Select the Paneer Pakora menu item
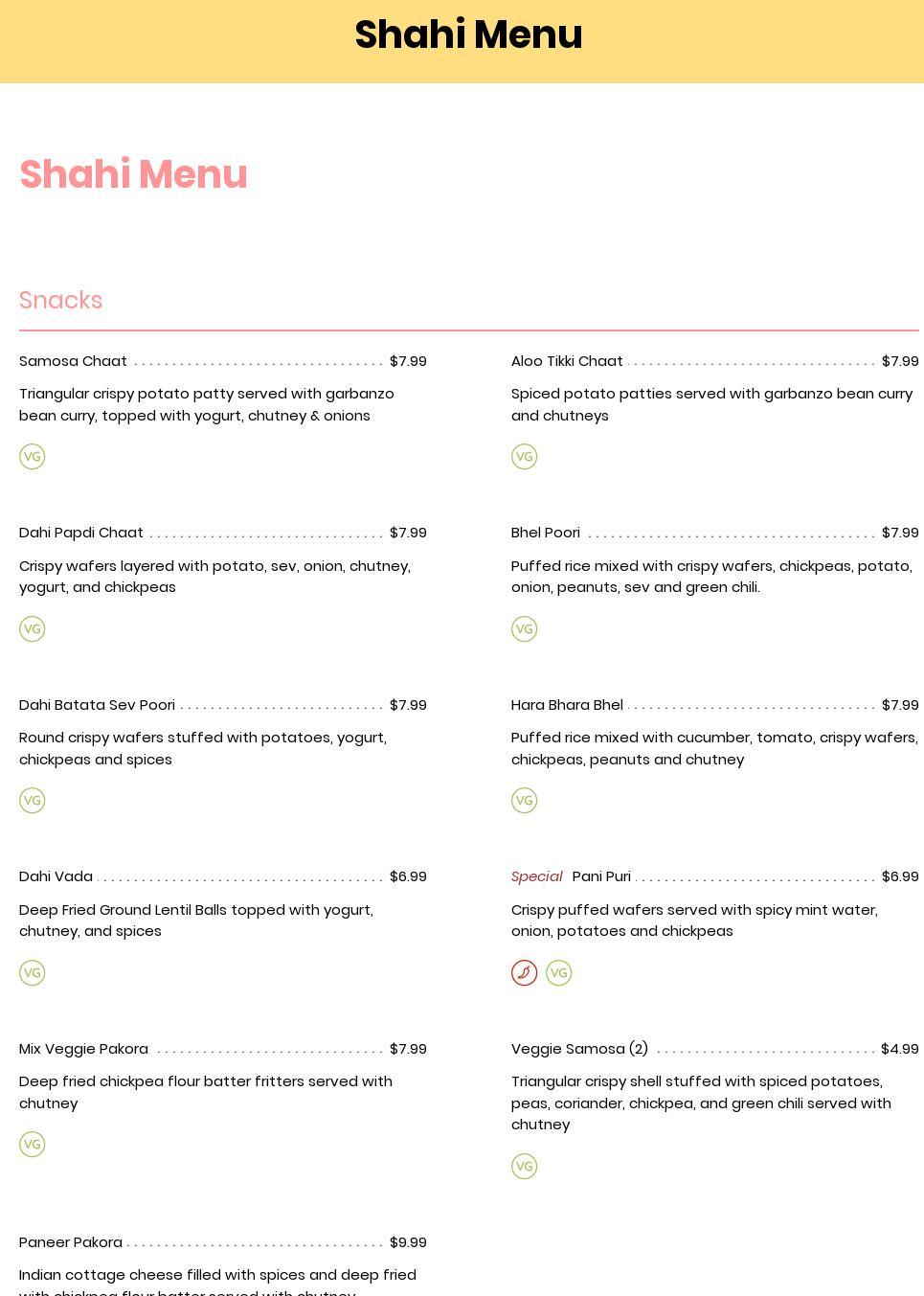 tap(71, 1242)
